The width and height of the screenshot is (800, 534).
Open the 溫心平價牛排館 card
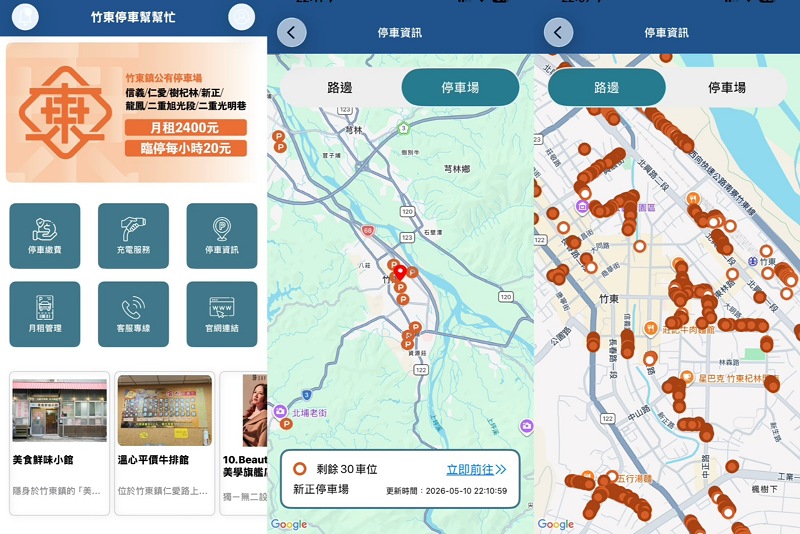point(164,443)
